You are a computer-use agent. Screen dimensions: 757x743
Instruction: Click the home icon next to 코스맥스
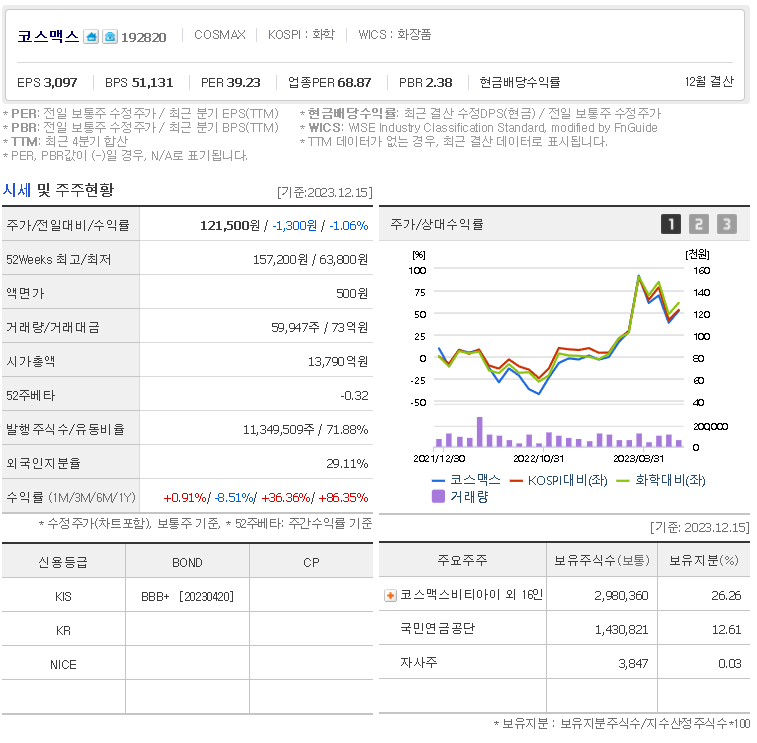pyautogui.click(x=91, y=36)
